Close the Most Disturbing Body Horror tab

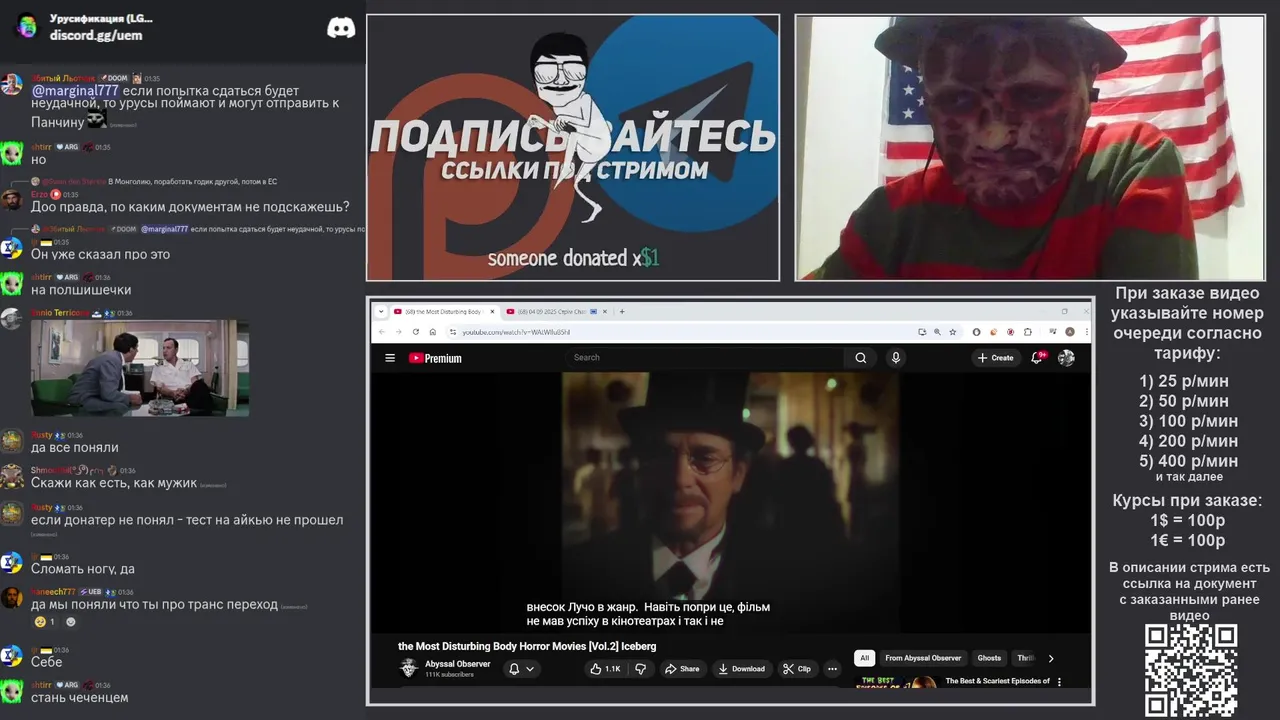[x=493, y=312]
